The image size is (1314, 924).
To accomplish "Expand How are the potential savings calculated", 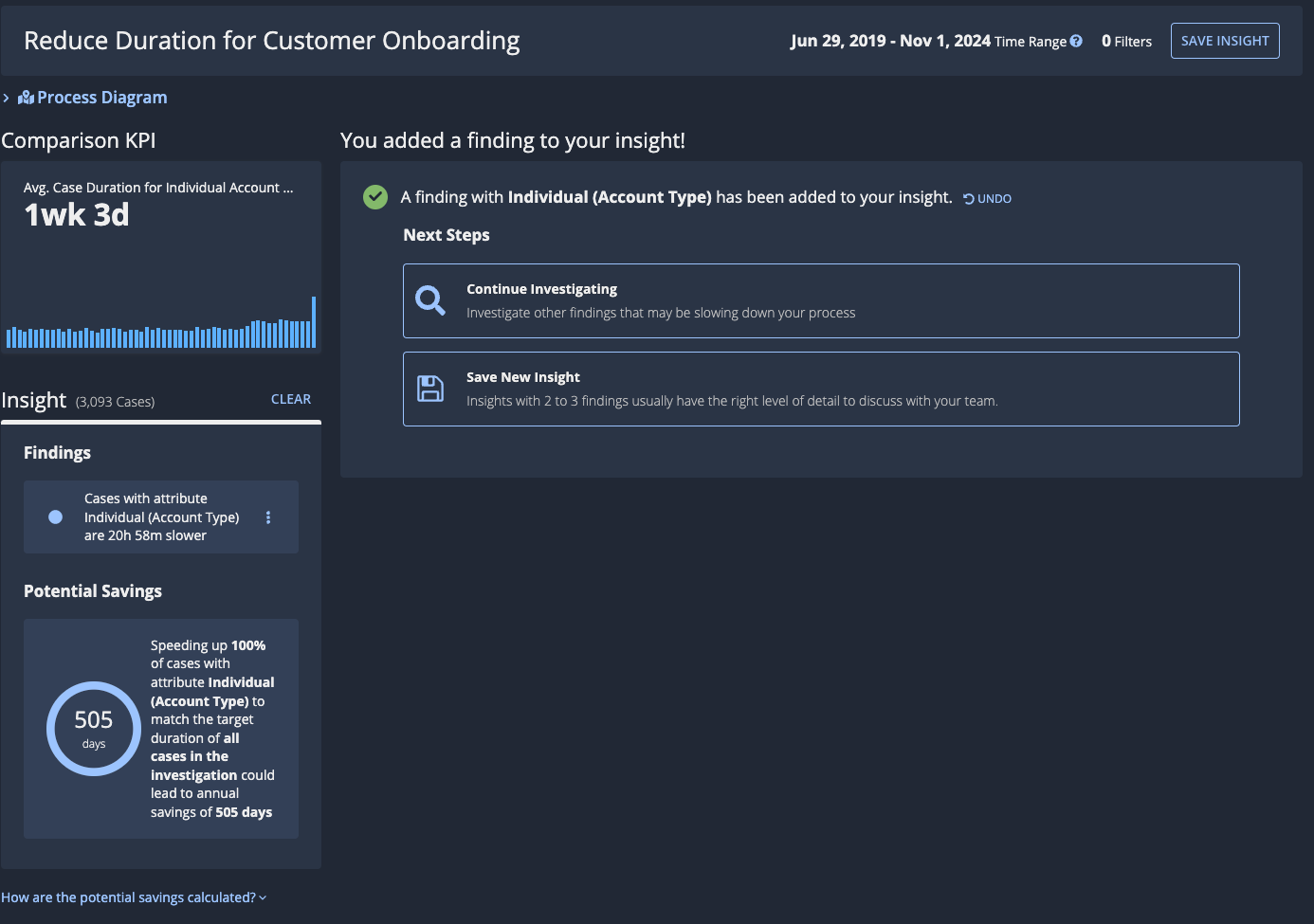I will coord(134,897).
